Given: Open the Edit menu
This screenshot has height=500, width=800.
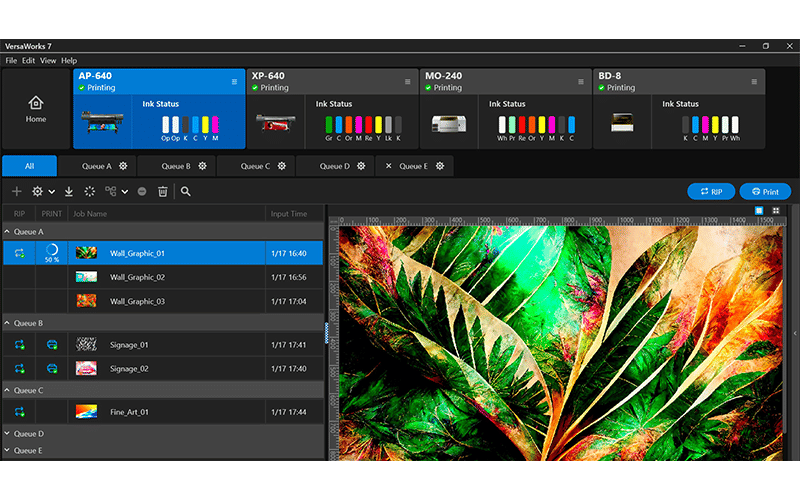Looking at the screenshot, I should point(28,60).
